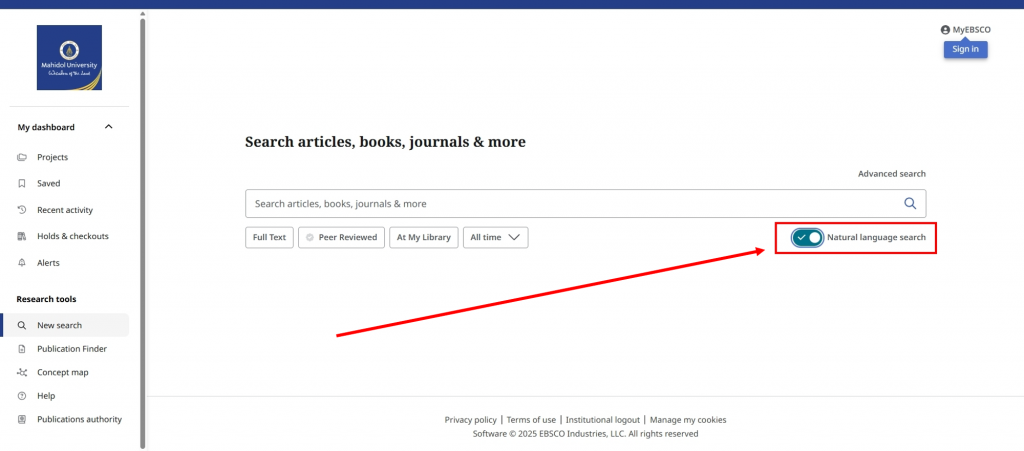Click the Saved bookmark icon
The width and height of the screenshot is (1024, 451).
click(x=22, y=183)
